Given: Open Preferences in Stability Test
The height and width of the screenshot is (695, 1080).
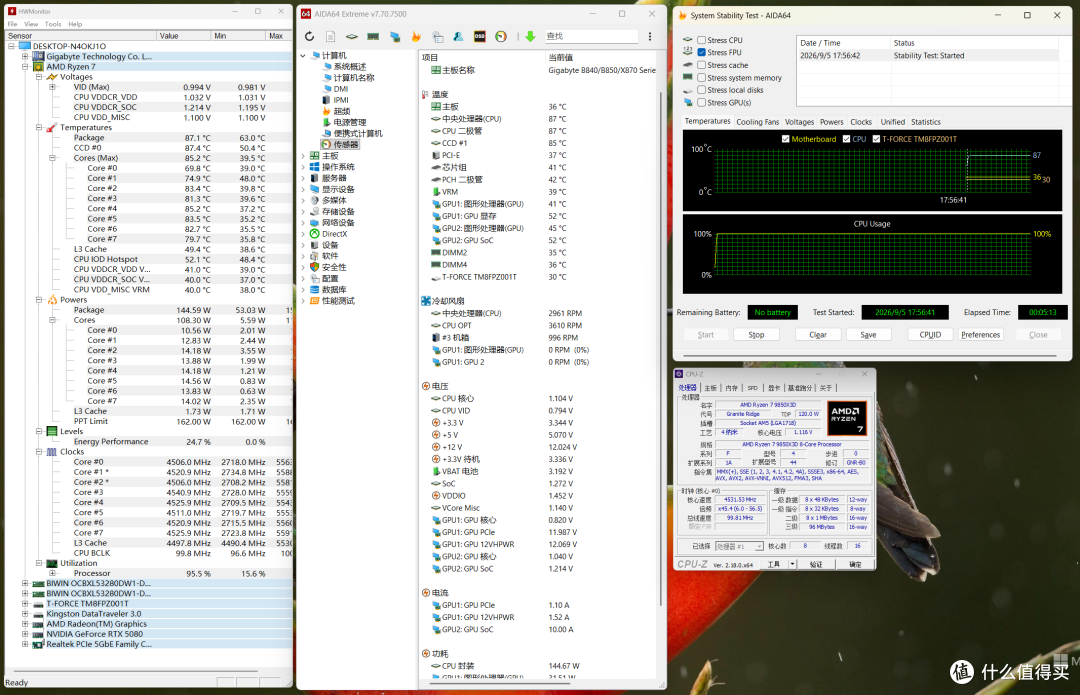Looking at the screenshot, I should pyautogui.click(x=980, y=335).
